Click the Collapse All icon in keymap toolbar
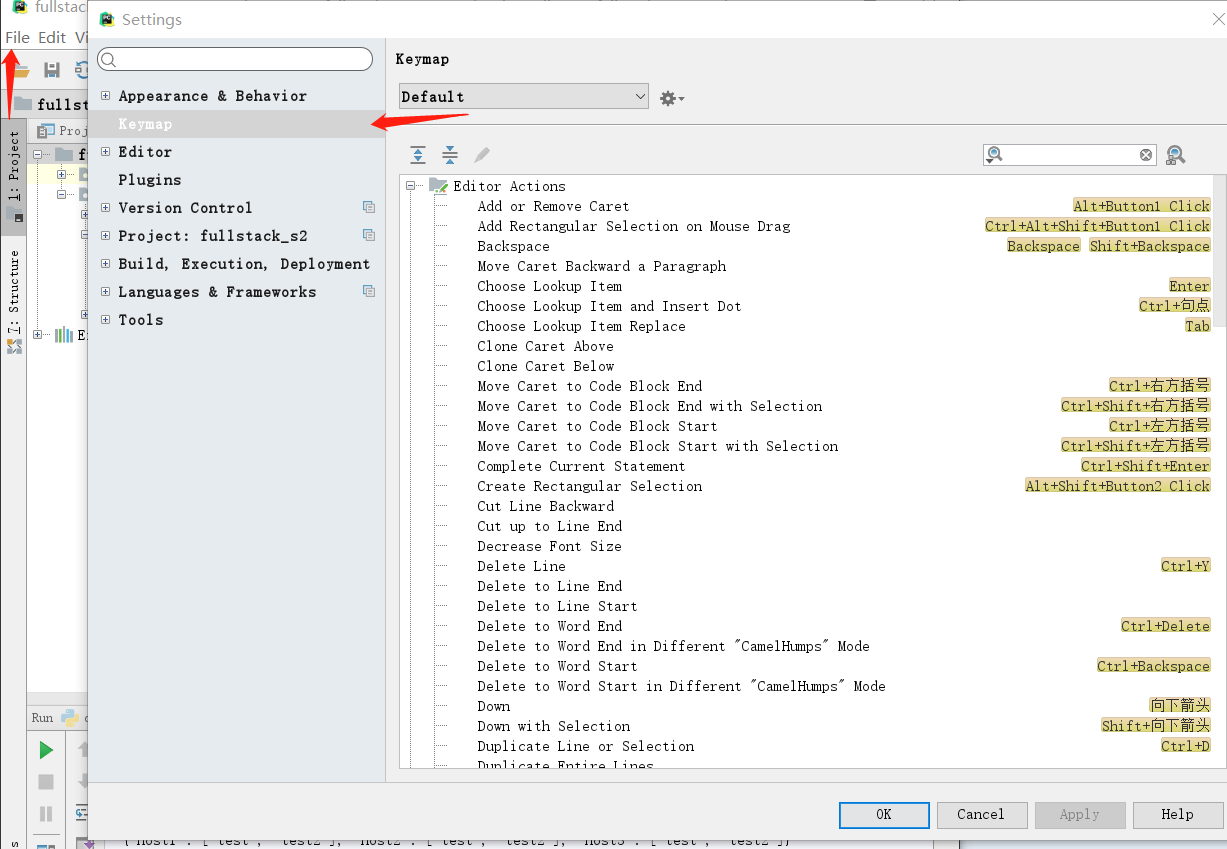Image resolution: width=1227 pixels, height=849 pixels. point(450,155)
